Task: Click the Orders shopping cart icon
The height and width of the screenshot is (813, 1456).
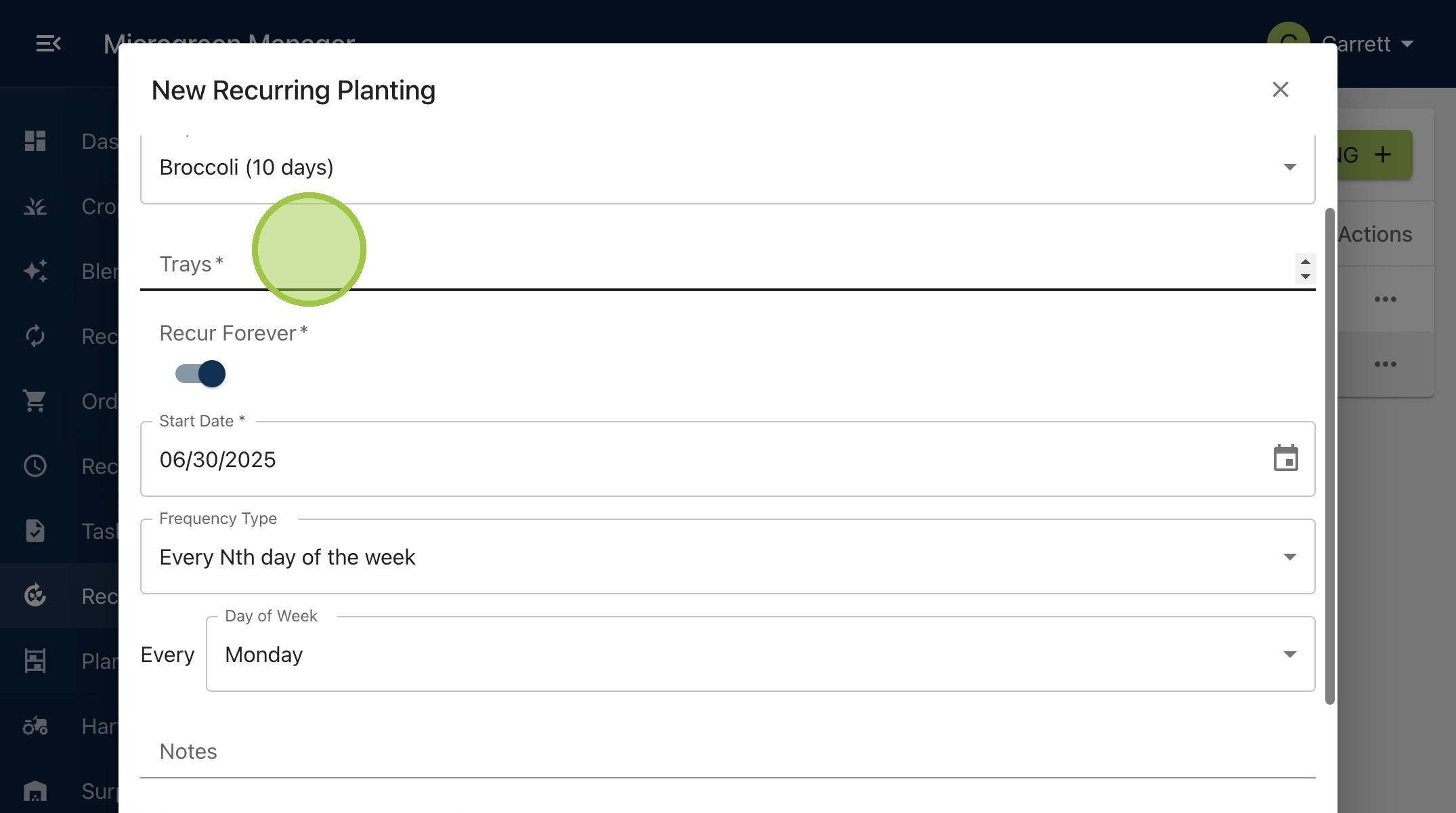Action: click(x=35, y=401)
